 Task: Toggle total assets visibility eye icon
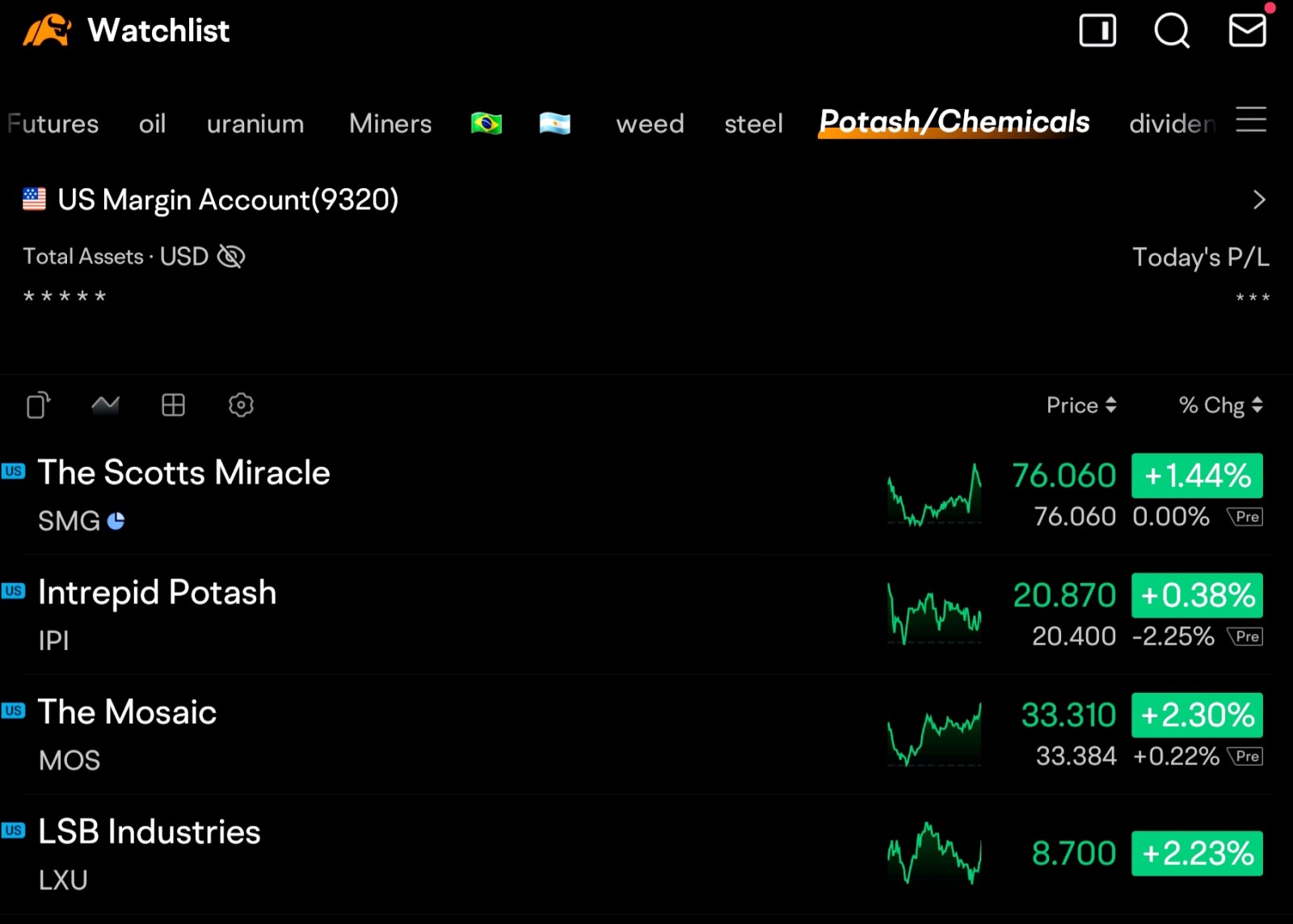231,257
